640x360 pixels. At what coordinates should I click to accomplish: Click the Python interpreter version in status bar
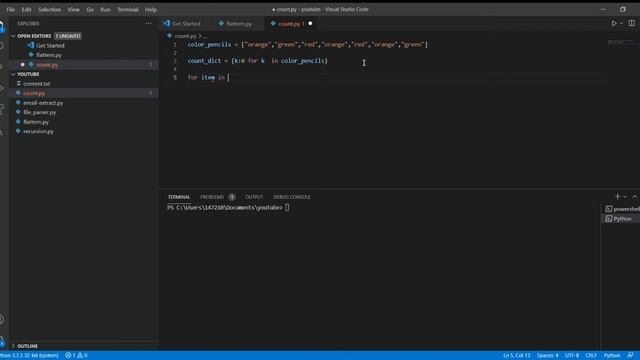(29, 356)
